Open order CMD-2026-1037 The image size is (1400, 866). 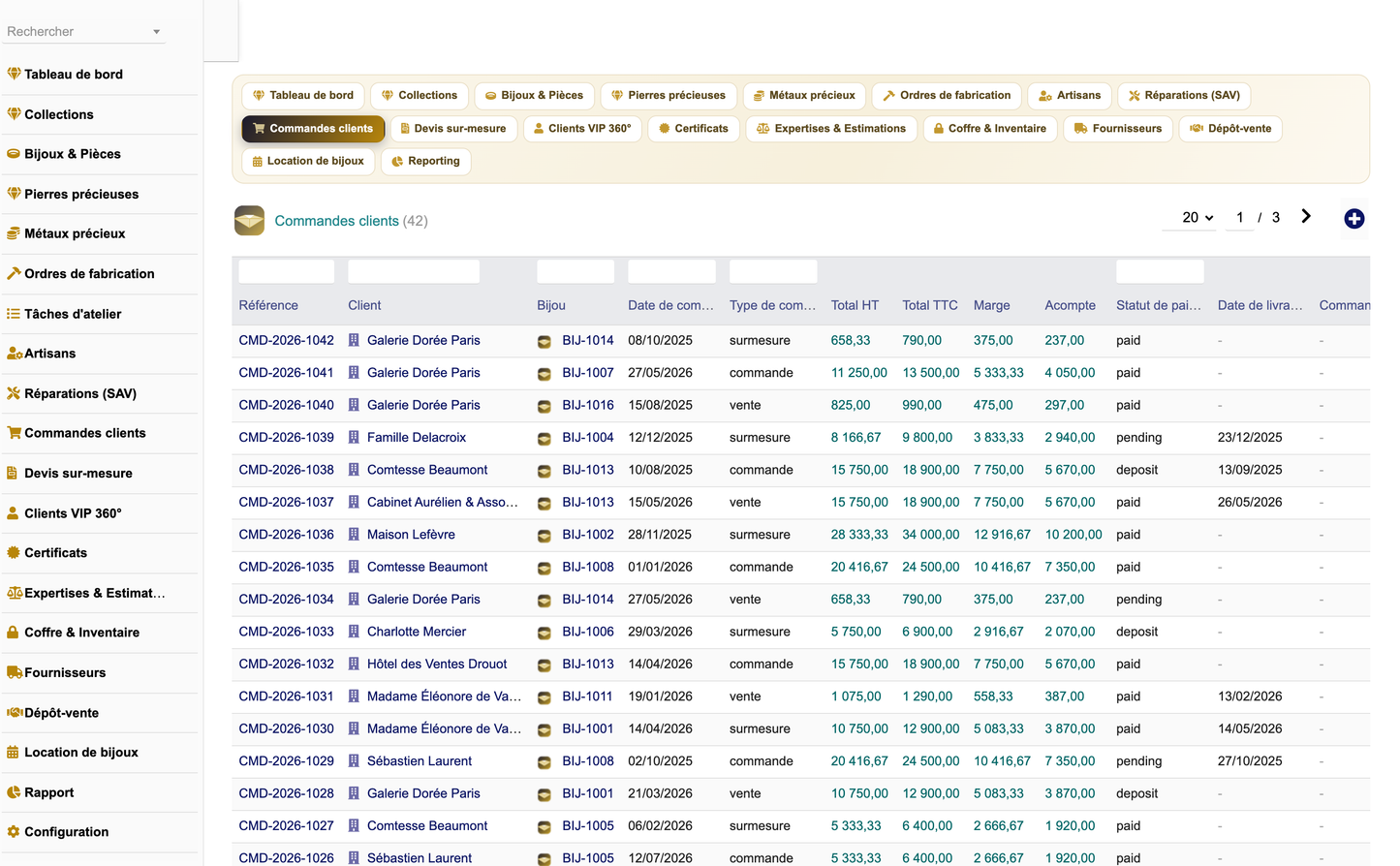(286, 502)
